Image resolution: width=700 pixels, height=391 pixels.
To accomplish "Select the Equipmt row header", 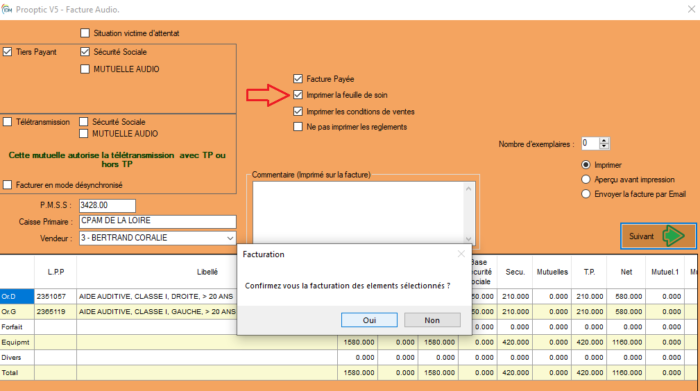I will [17, 342].
